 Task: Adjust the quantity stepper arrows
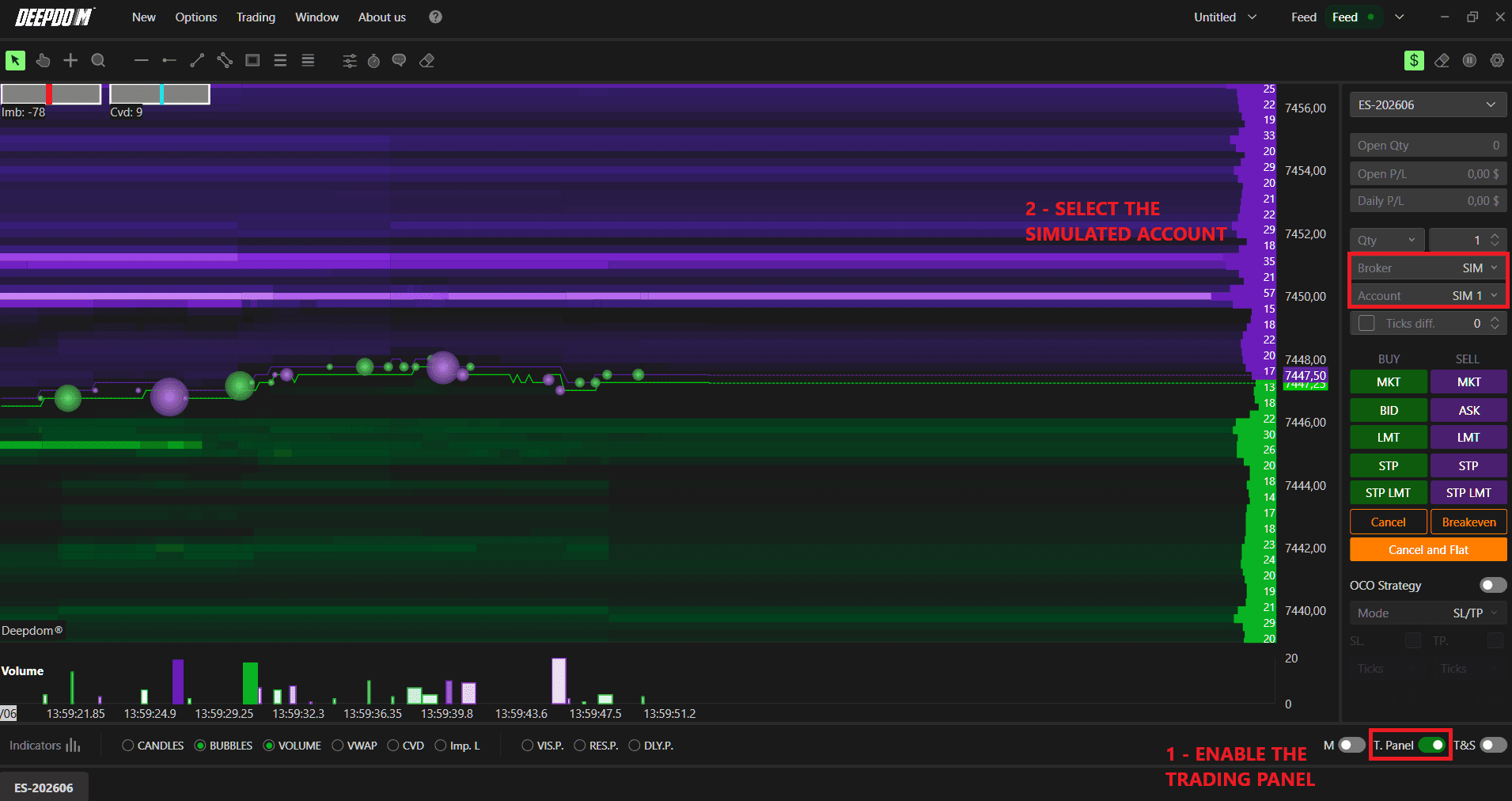1495,240
